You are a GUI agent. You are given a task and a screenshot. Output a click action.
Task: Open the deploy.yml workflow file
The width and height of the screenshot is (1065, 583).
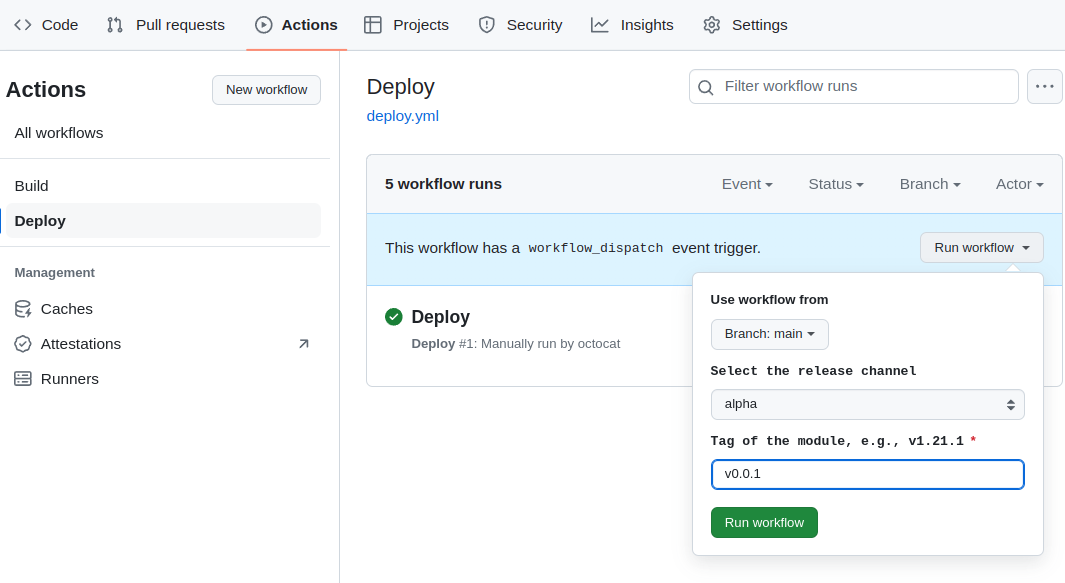(402, 116)
